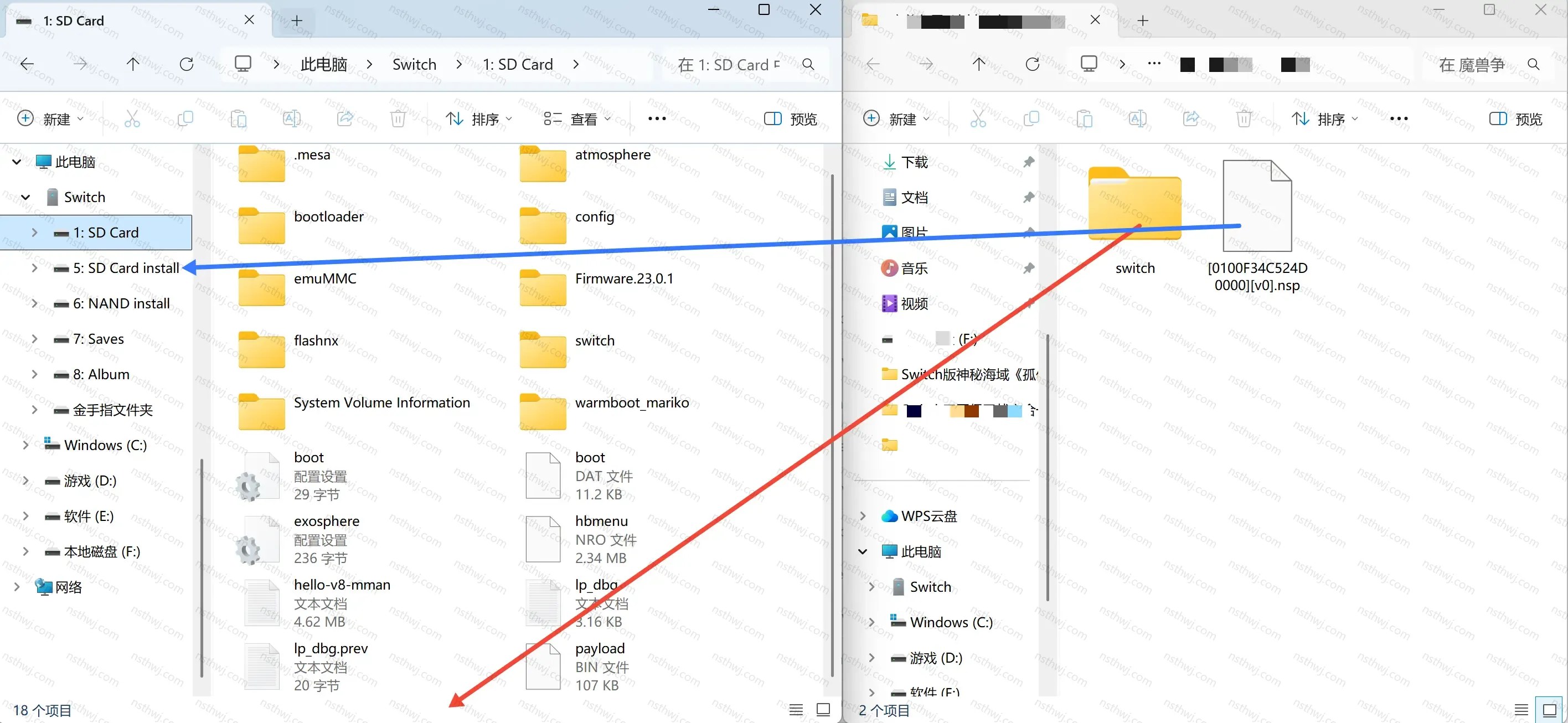Click 此电脑 in the address breadcrumb
This screenshot has width=1568, height=723.
[x=324, y=64]
